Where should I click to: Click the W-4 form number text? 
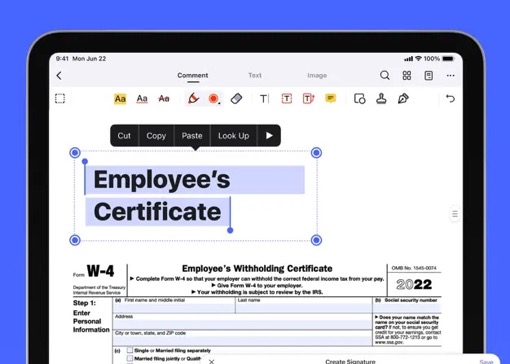tap(100, 271)
